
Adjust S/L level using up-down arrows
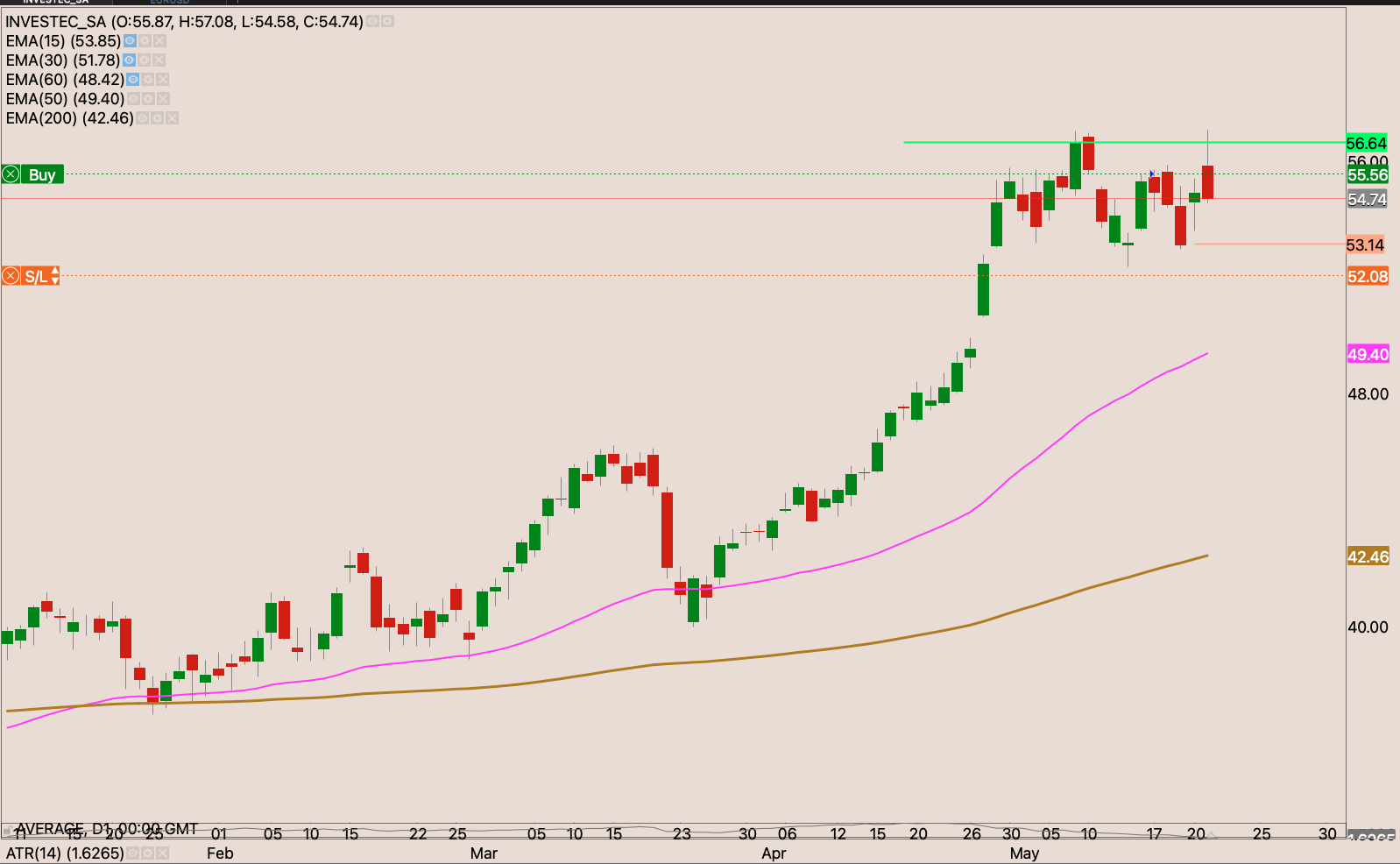tap(55, 277)
